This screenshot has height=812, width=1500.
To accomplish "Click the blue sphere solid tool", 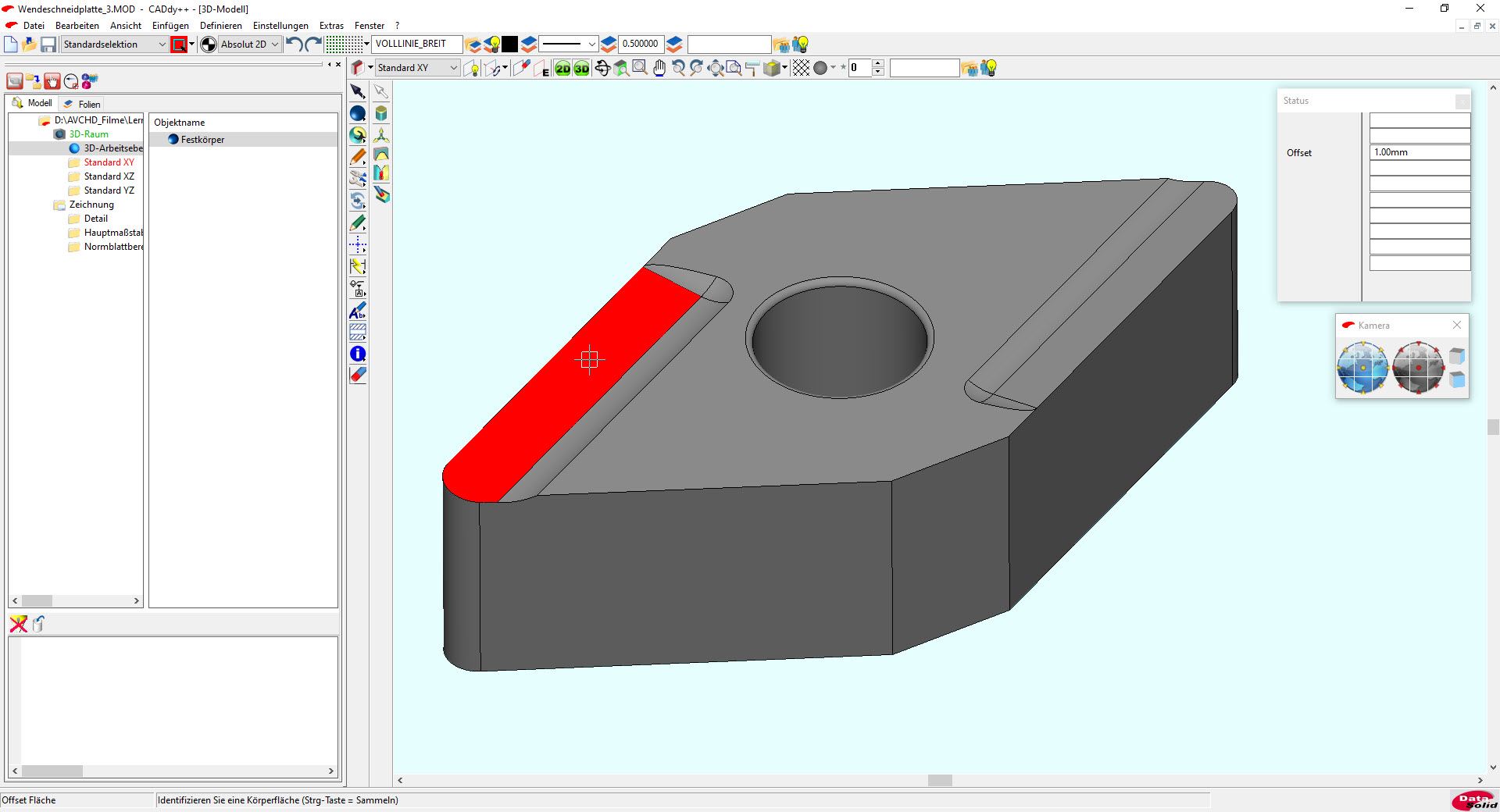I will (x=358, y=114).
